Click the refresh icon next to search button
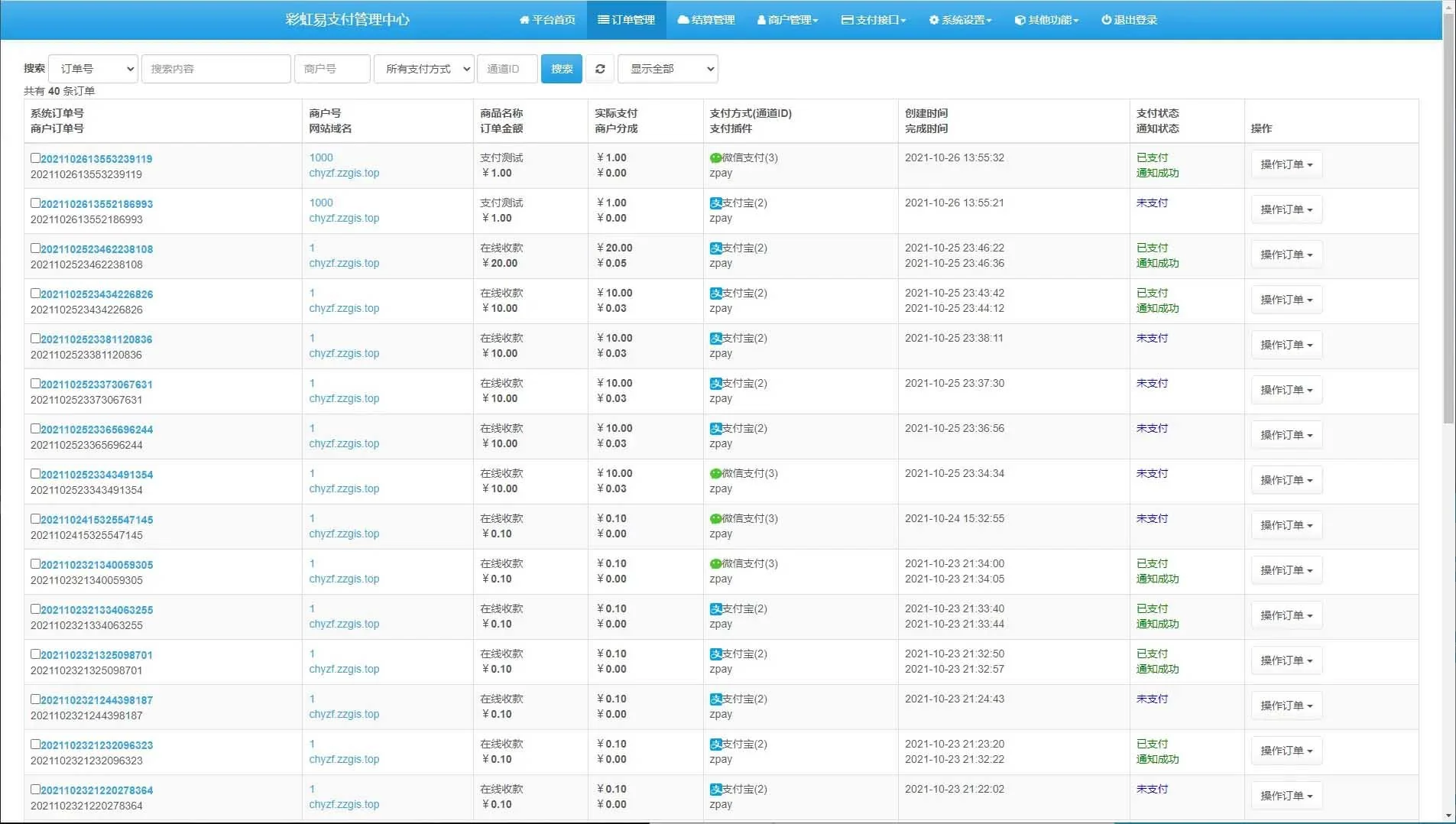Screen dimensions: 1456x824 click(x=600, y=69)
